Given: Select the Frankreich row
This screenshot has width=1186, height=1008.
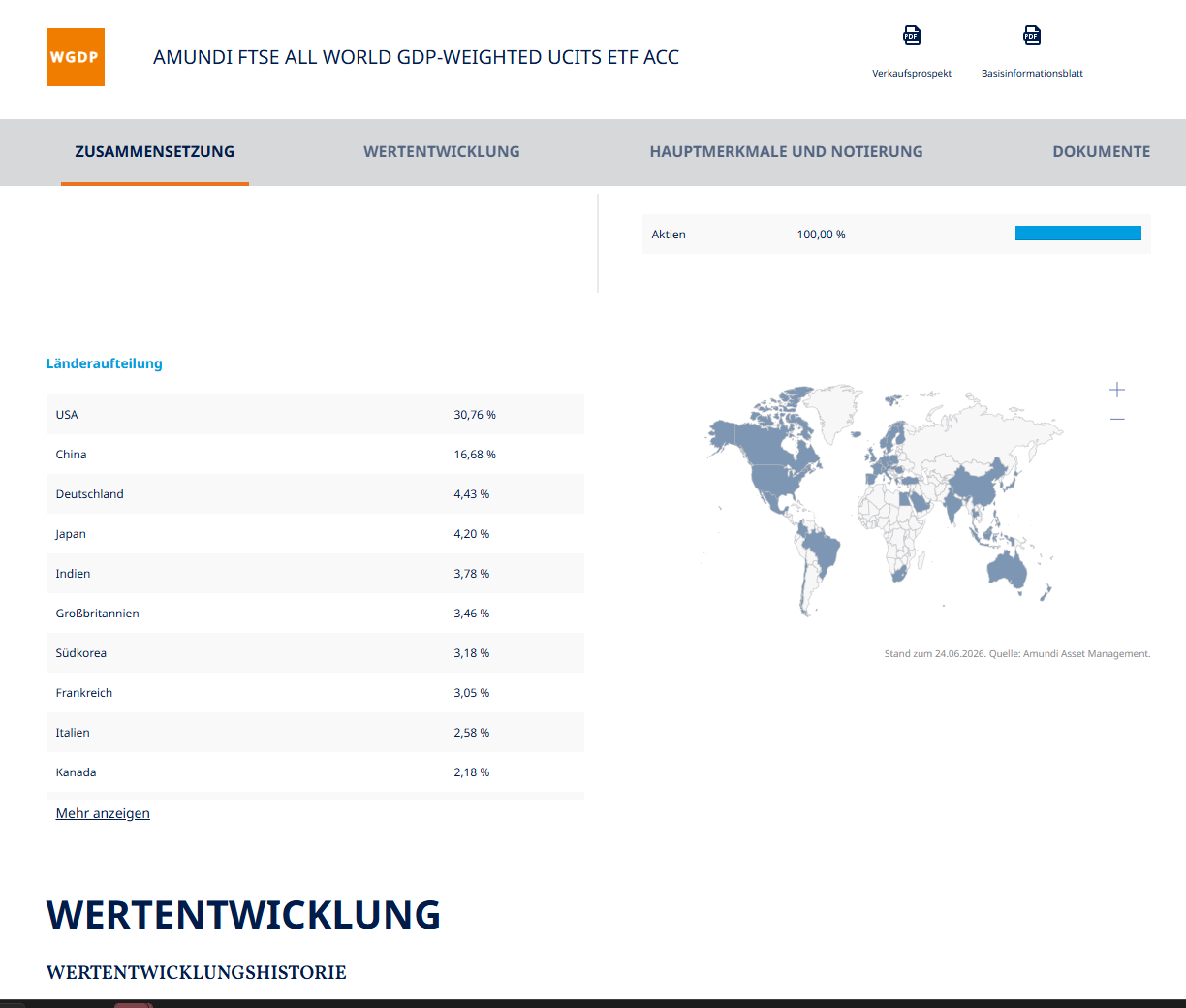Looking at the screenshot, I should (x=315, y=693).
